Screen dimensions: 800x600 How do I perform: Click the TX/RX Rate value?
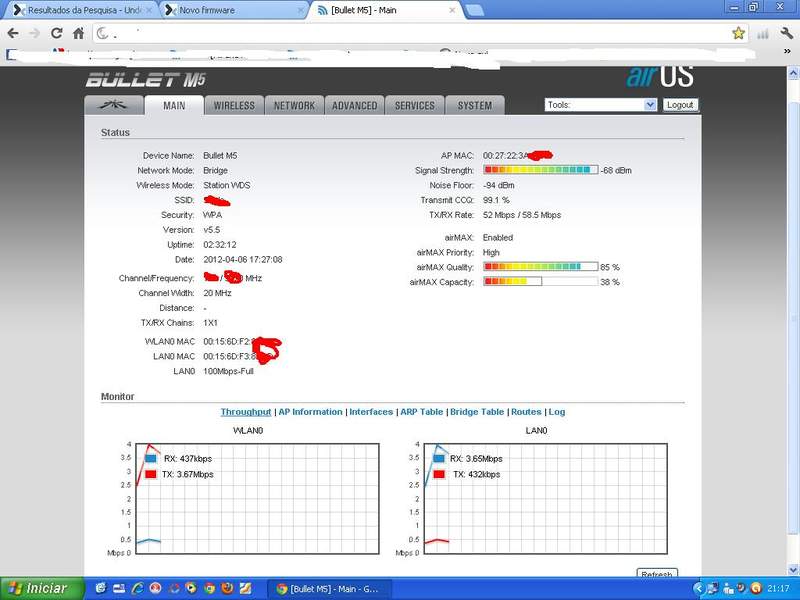coord(522,215)
